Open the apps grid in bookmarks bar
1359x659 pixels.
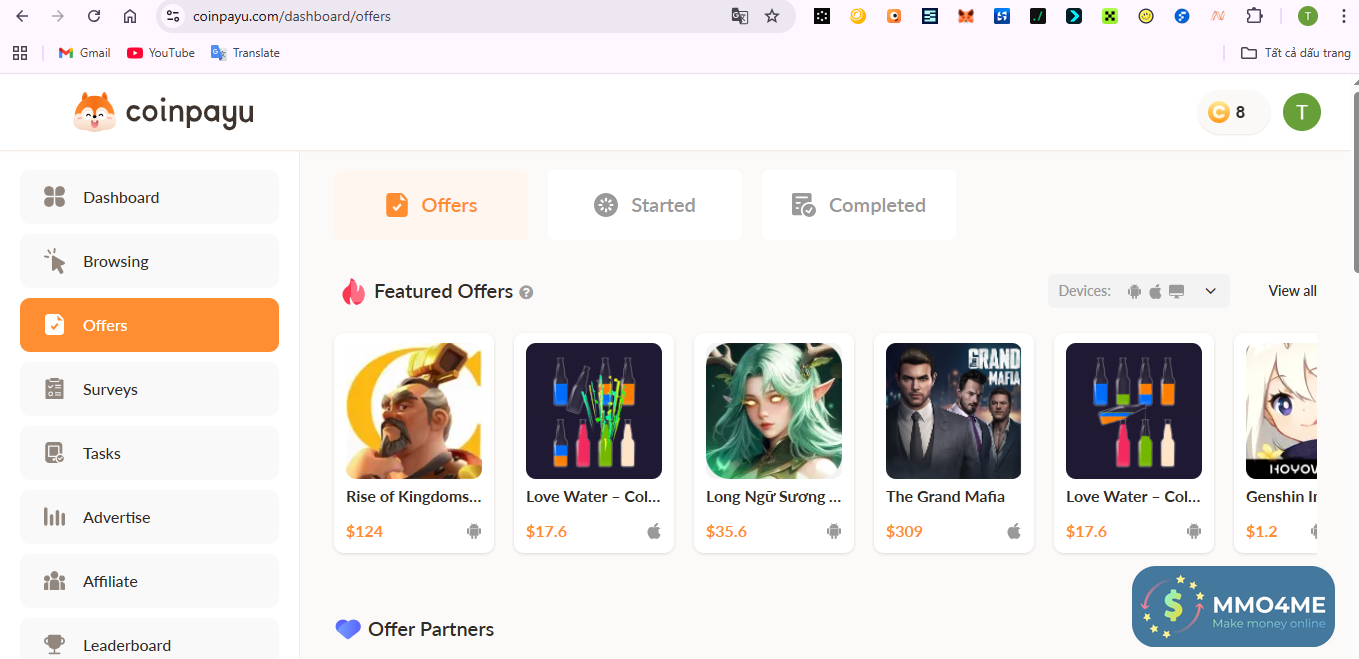click(x=20, y=53)
